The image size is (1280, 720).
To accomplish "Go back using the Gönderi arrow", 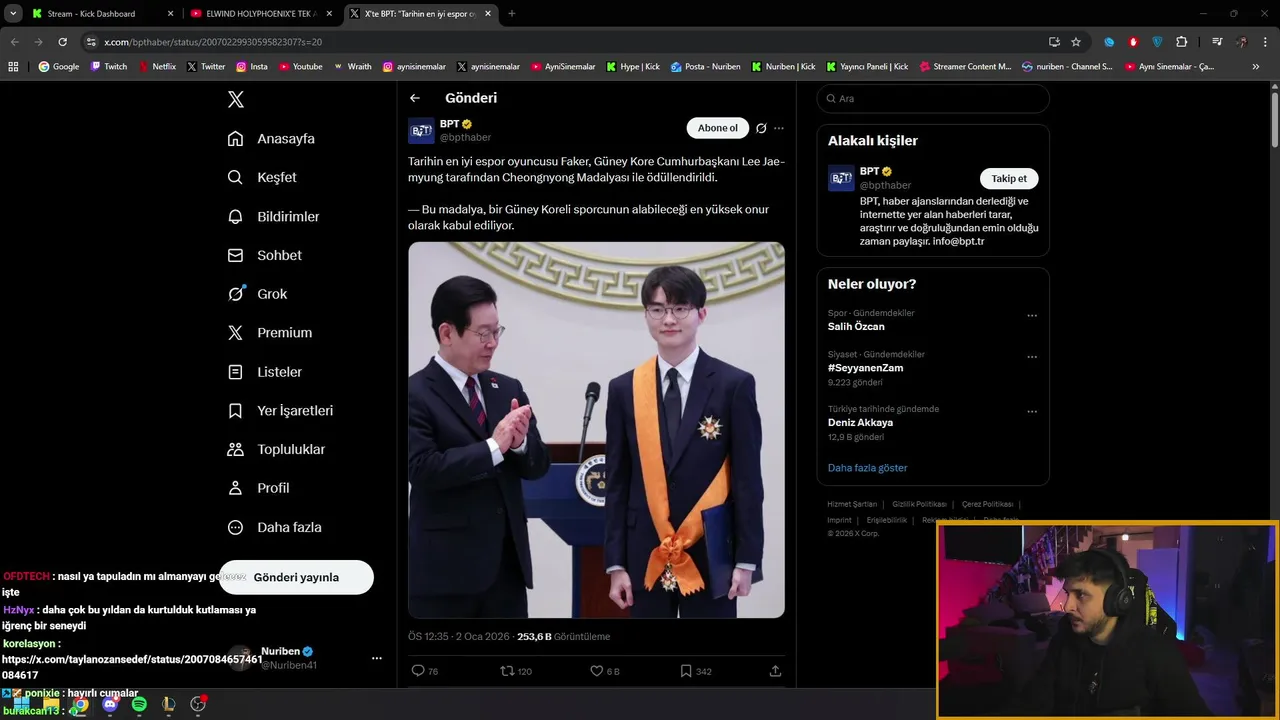I will [415, 98].
